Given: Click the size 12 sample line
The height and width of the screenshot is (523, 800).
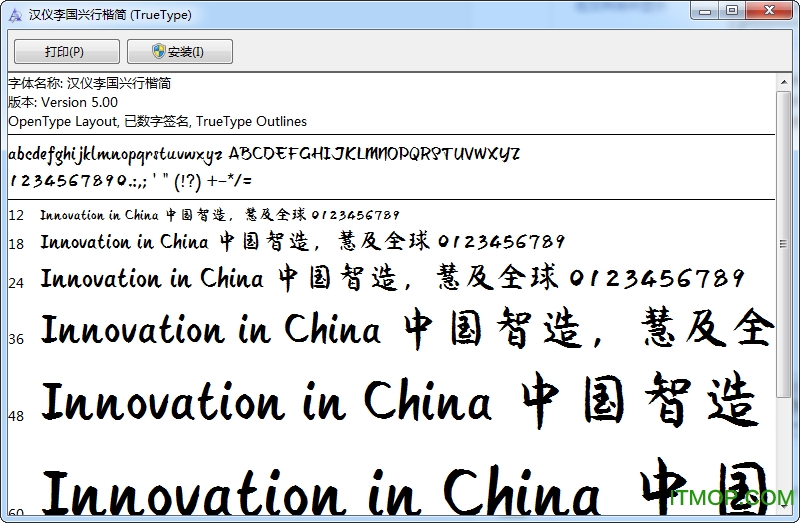Looking at the screenshot, I should pyautogui.click(x=220, y=215).
